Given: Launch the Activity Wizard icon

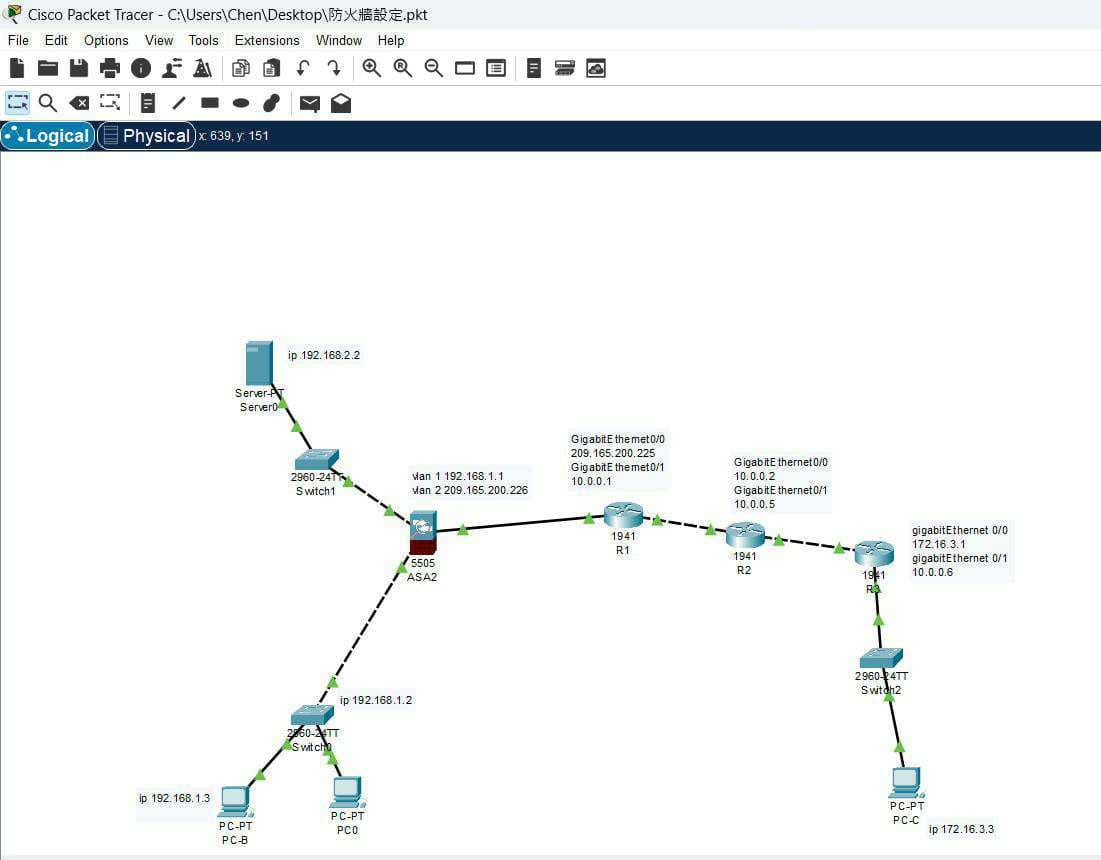Looking at the screenshot, I should click(x=171, y=68).
